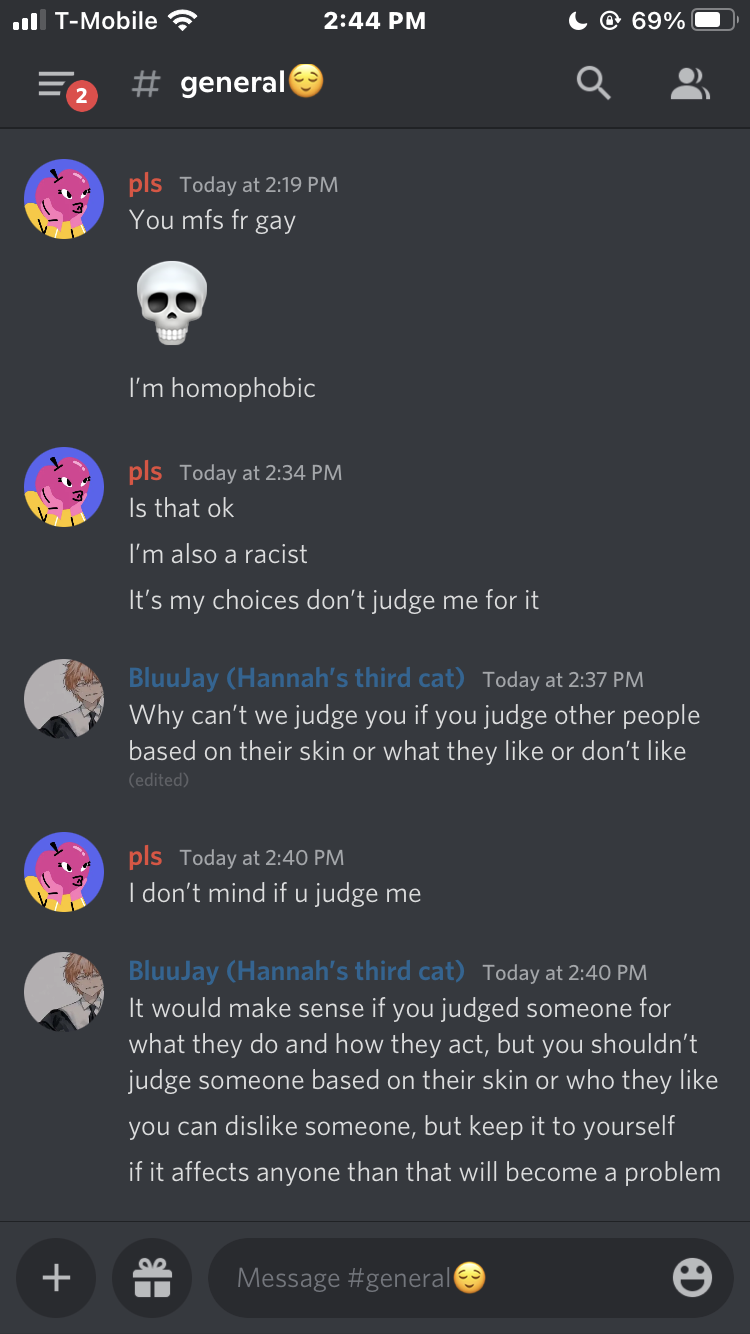This screenshot has width=750, height=1334.
Task: Show the member list icon
Action: [689, 84]
